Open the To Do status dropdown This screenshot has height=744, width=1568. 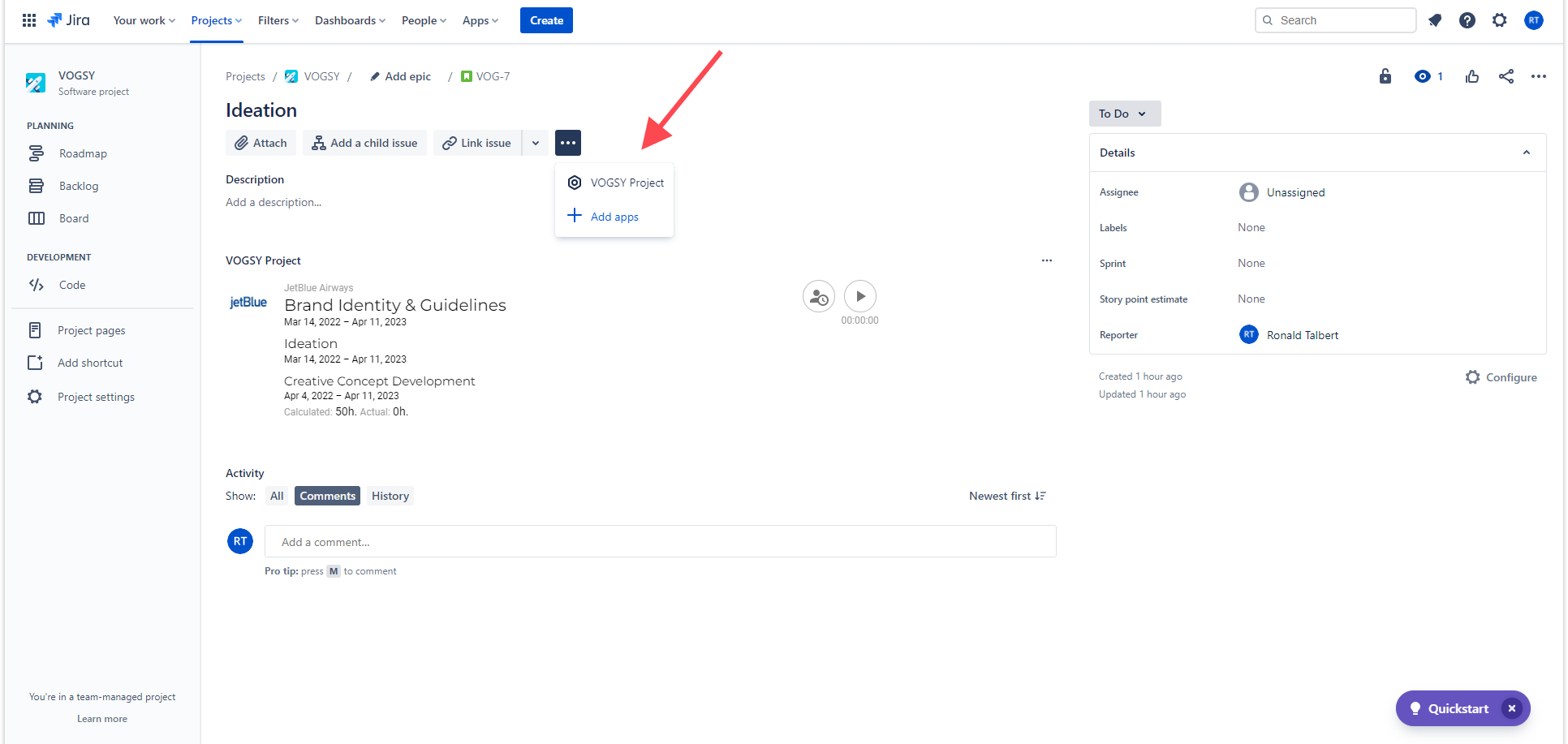[x=1125, y=114]
